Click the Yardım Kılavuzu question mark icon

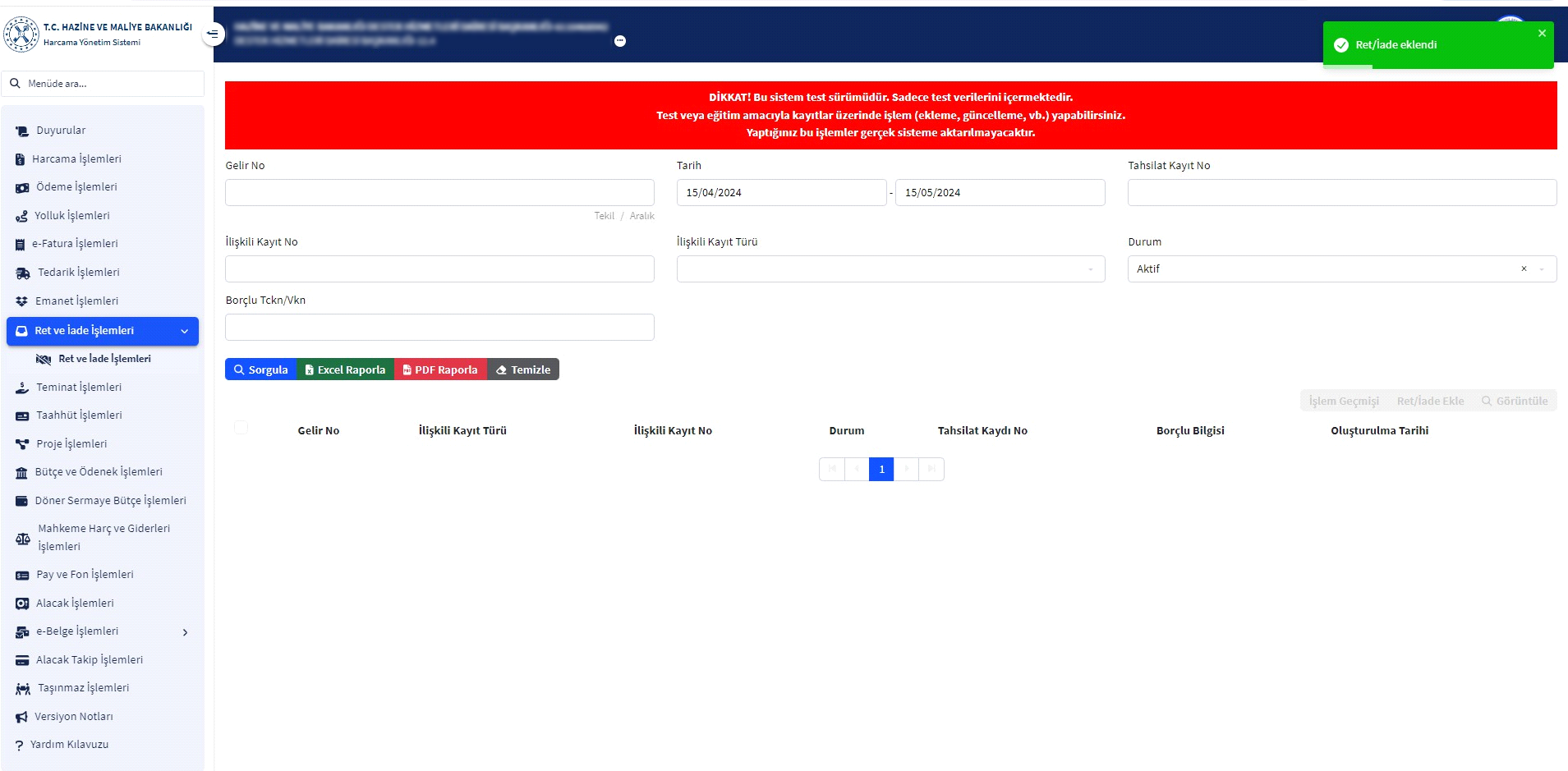tap(19, 746)
